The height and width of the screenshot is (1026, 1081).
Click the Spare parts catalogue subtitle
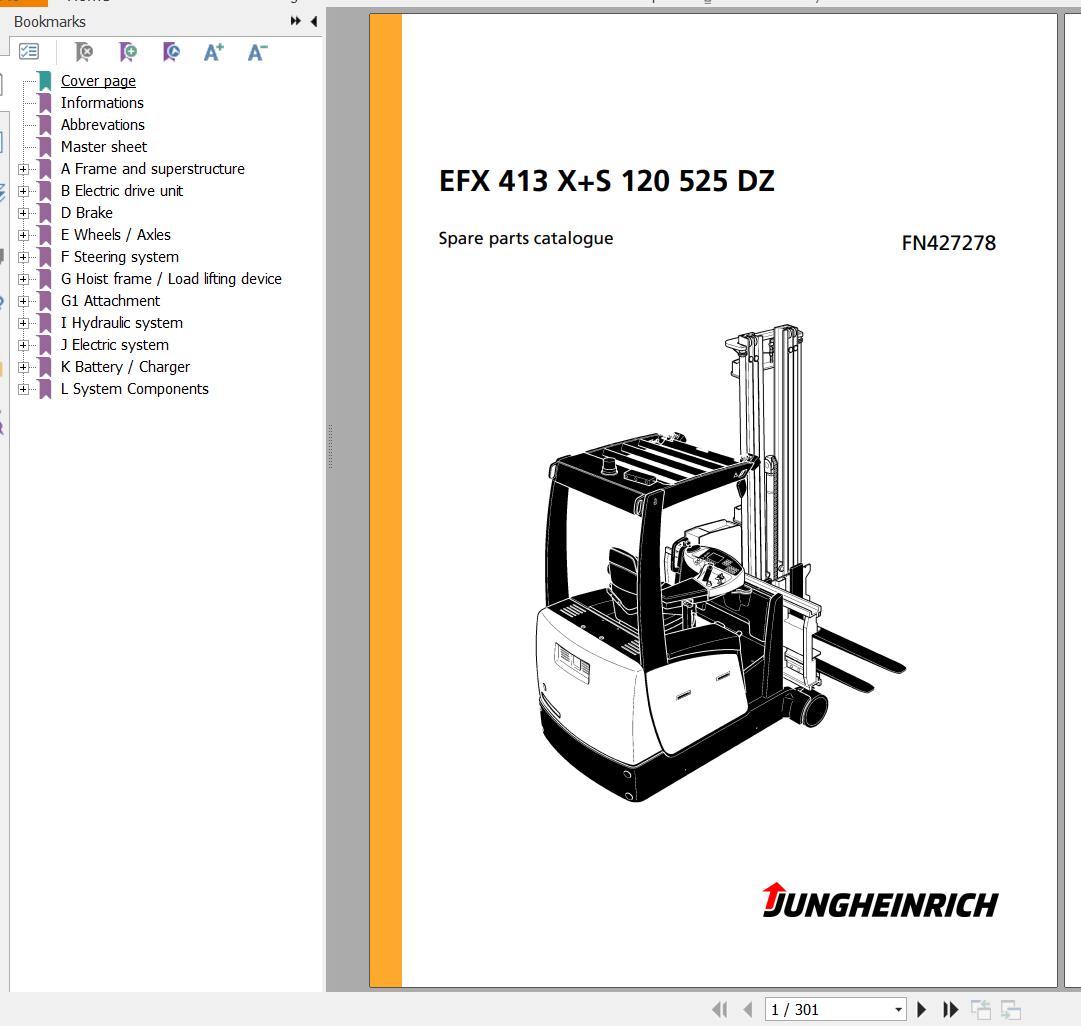pyautogui.click(x=525, y=239)
